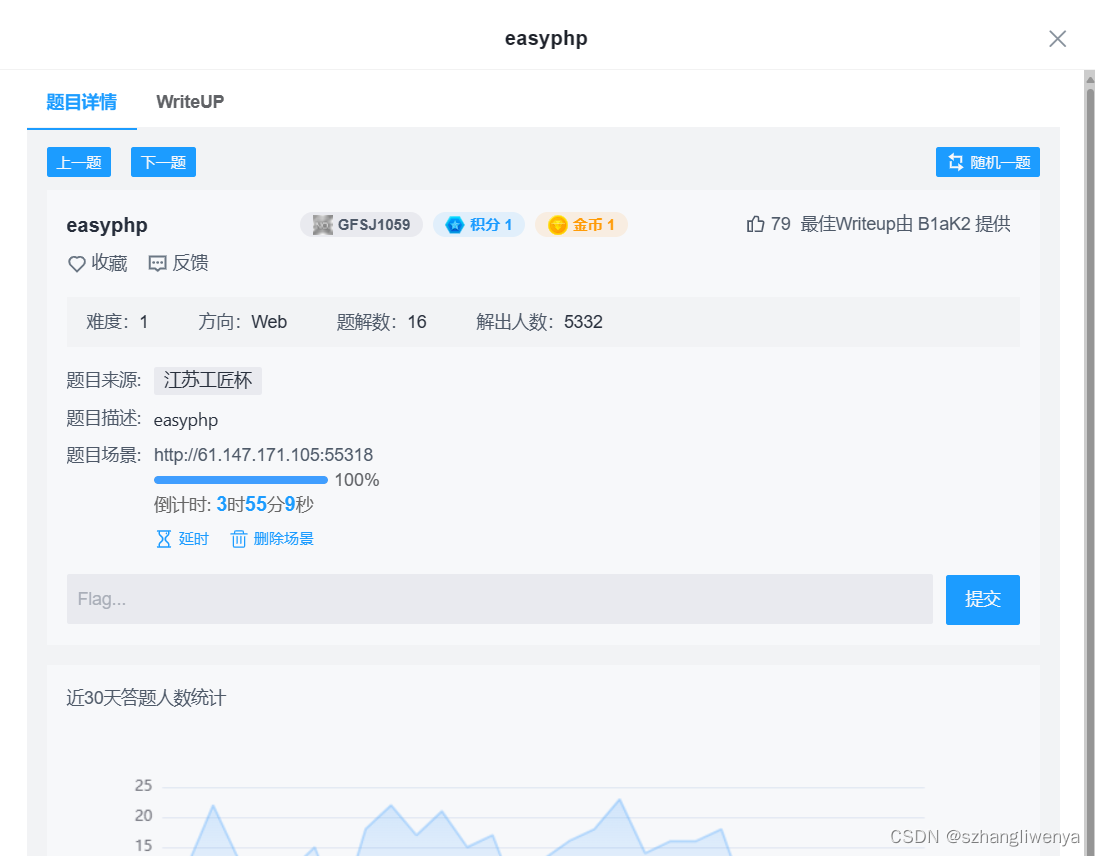Click the 下一题 next question button

163,161
